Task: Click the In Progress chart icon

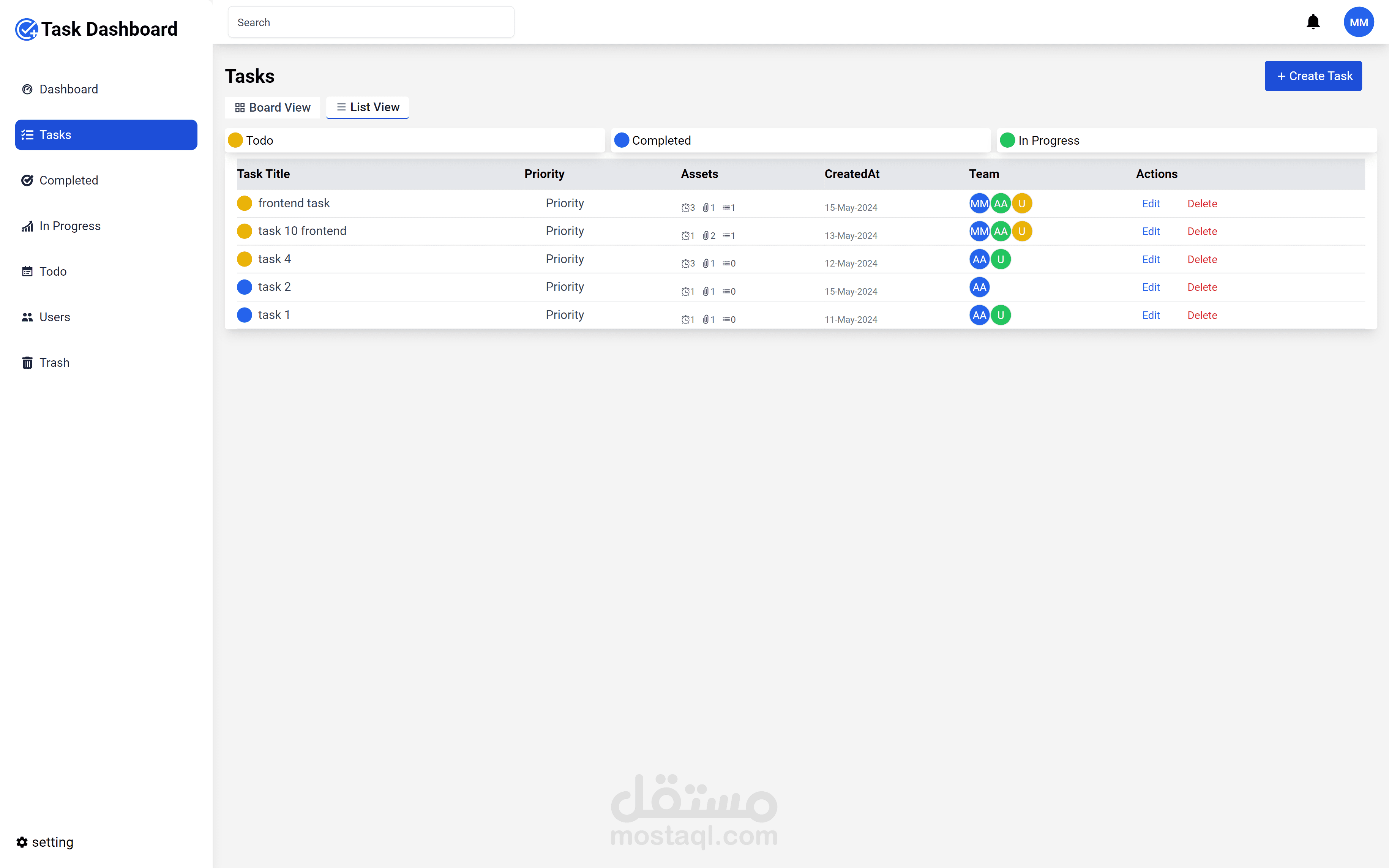Action: [x=27, y=226]
